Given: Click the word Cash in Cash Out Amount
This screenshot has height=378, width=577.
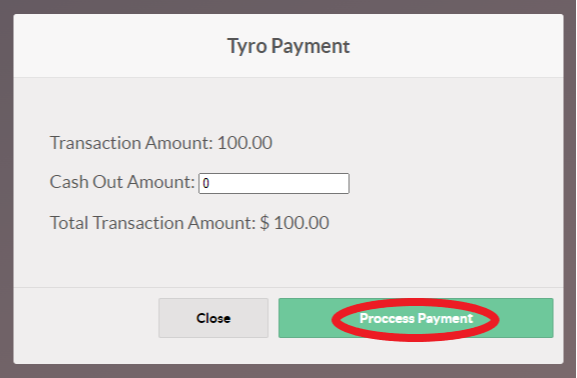Looking at the screenshot, I should pos(69,182).
